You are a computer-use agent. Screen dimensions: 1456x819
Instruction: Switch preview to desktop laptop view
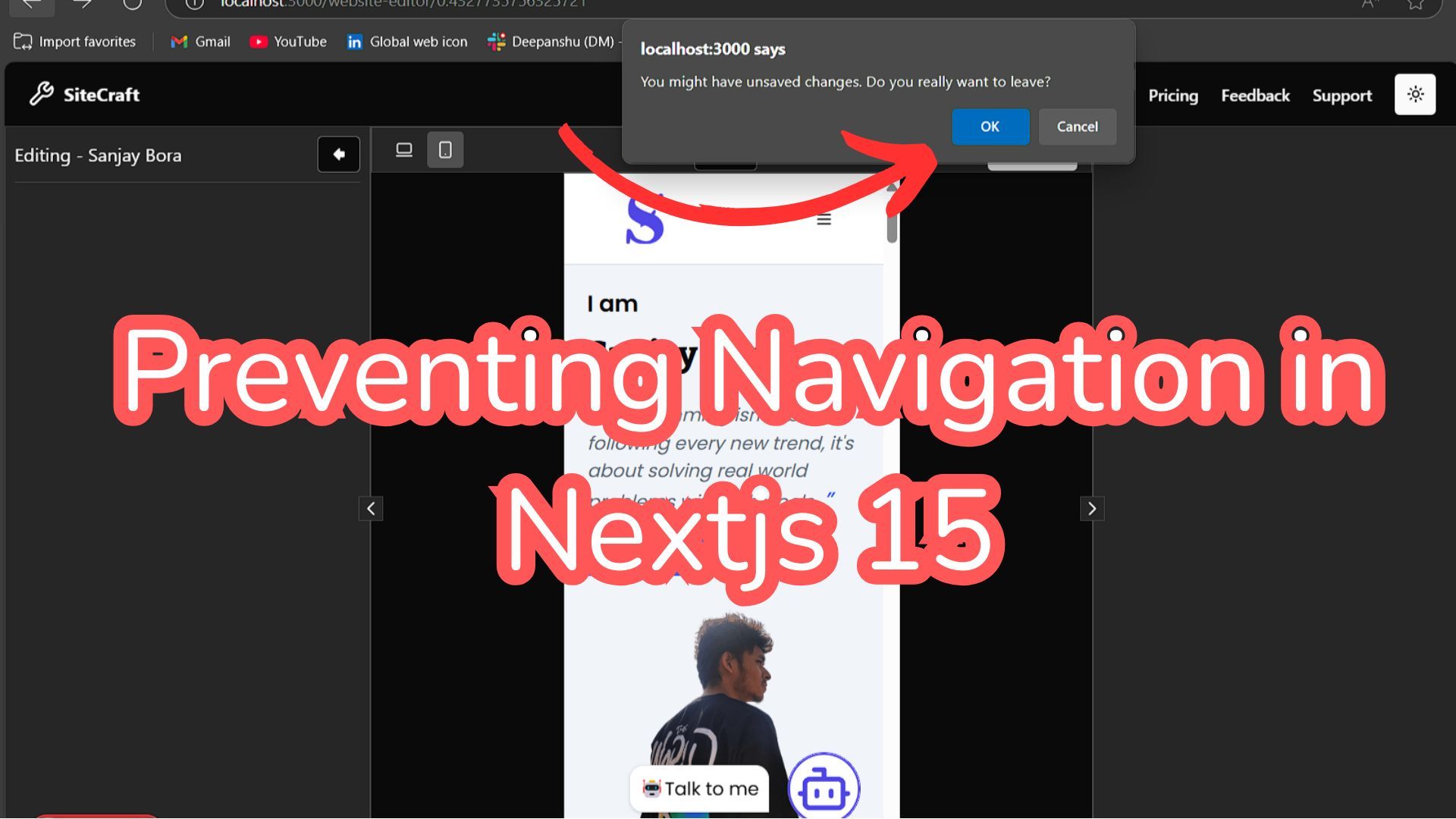coord(404,150)
